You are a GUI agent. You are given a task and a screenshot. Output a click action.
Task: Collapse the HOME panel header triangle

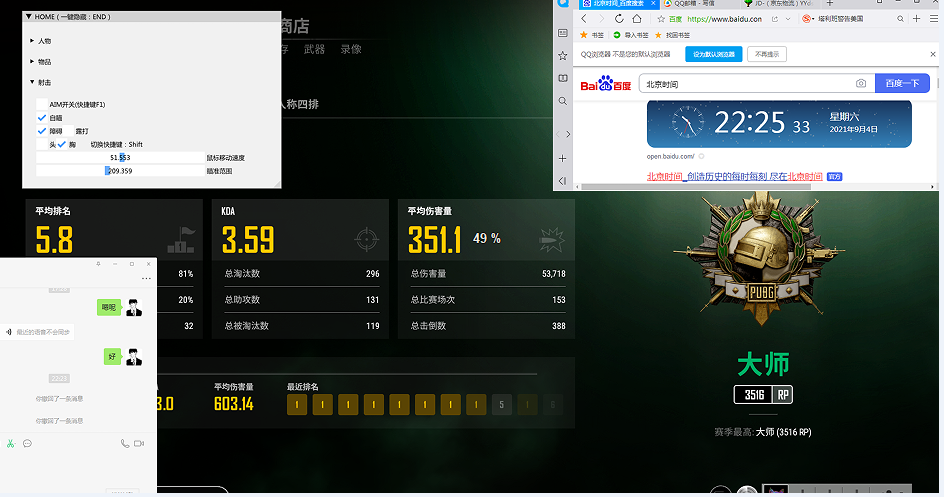pos(28,17)
